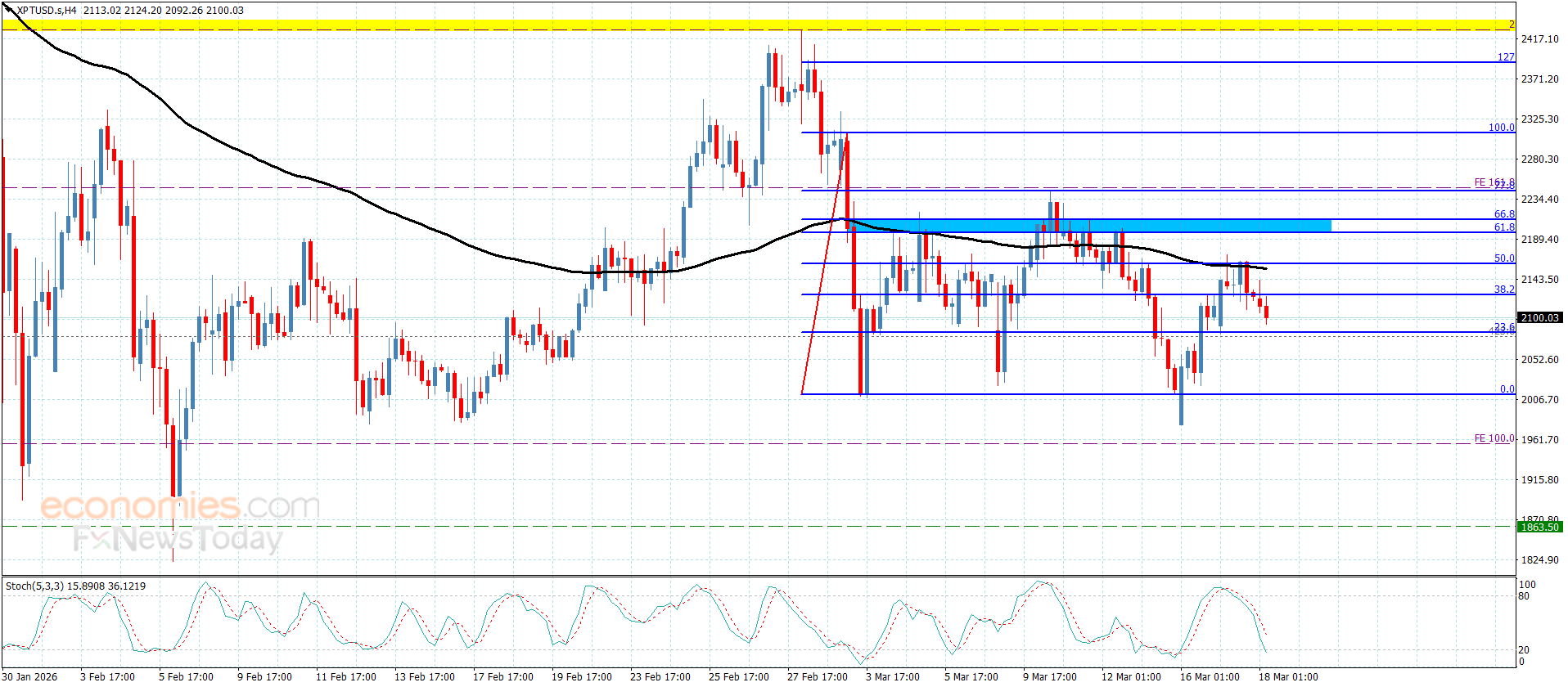Click the economies.com watermark
This screenshot has height=687, width=1568.
pos(180,506)
